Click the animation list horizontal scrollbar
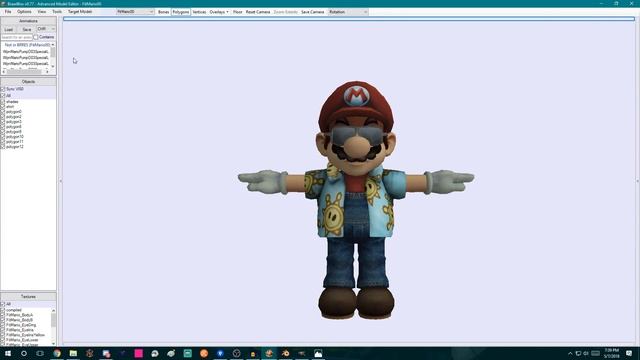The width and height of the screenshot is (640, 360). pos(25,71)
